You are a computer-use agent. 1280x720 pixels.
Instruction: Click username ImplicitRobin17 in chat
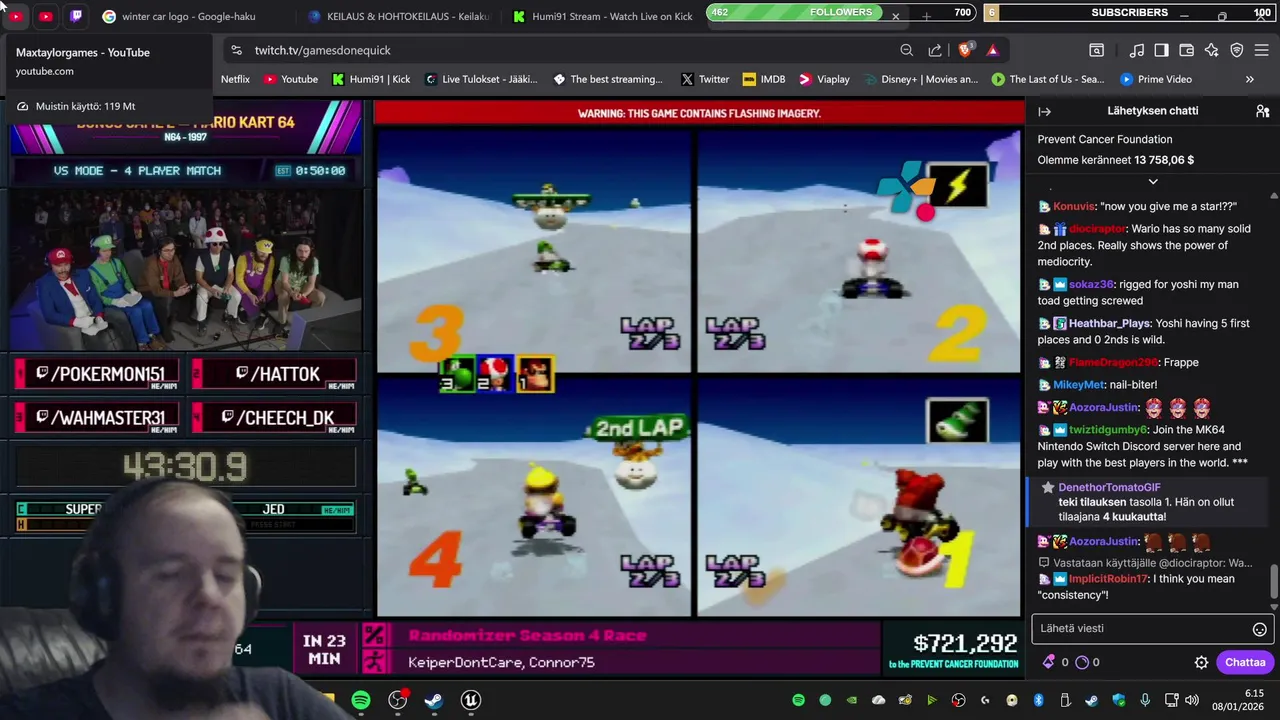point(1108,578)
